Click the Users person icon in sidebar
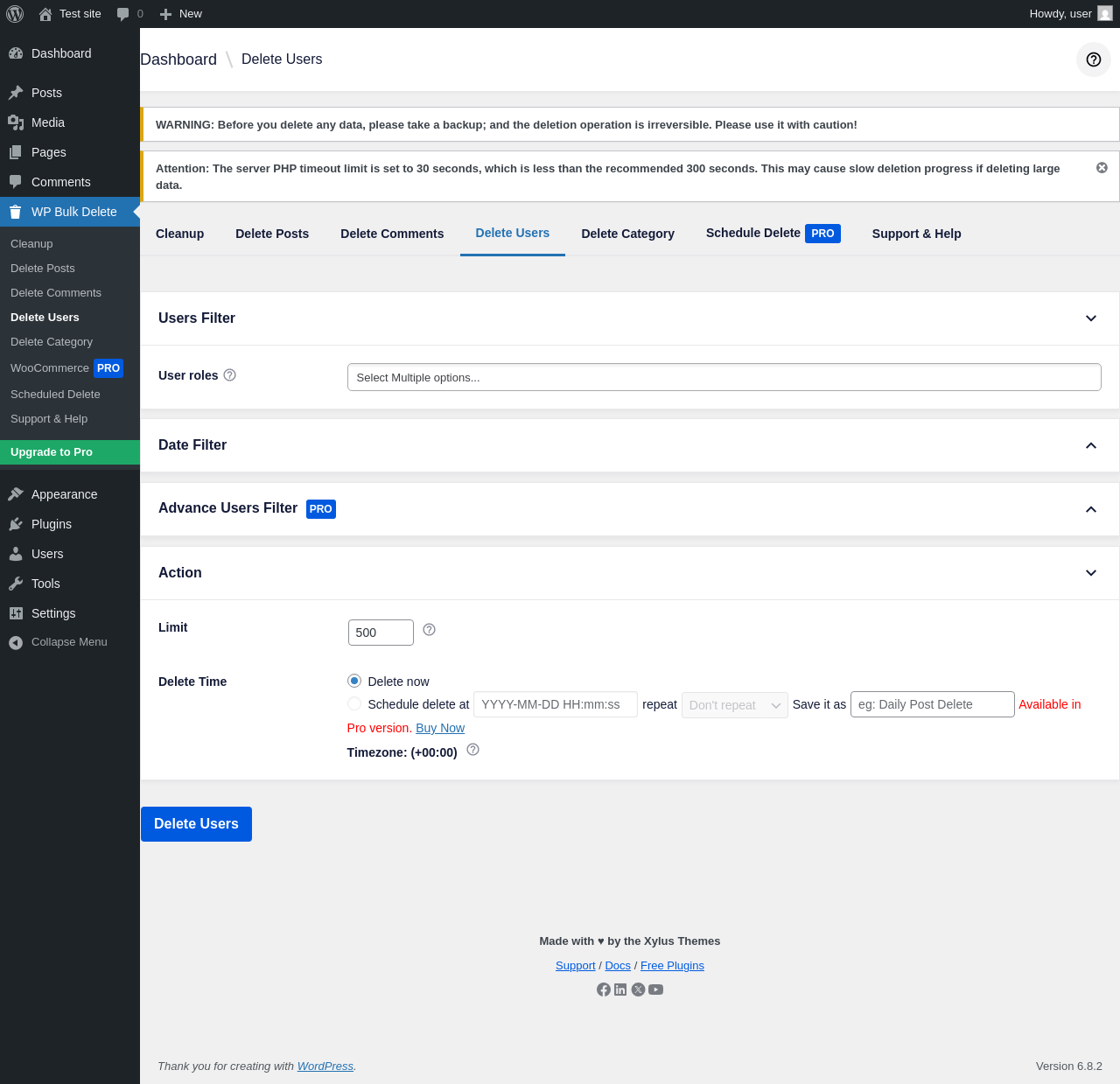Image resolution: width=1120 pixels, height=1084 pixels. pyautogui.click(x=16, y=554)
